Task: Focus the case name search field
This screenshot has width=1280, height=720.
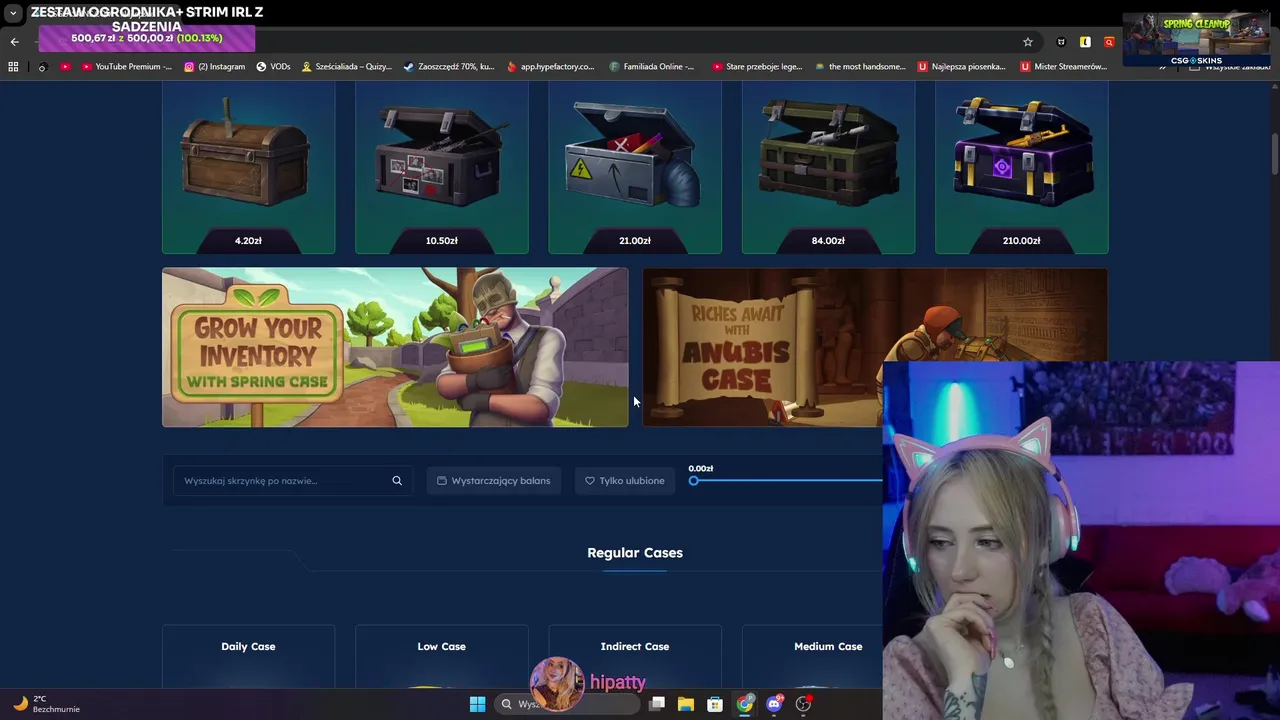Action: click(293, 481)
